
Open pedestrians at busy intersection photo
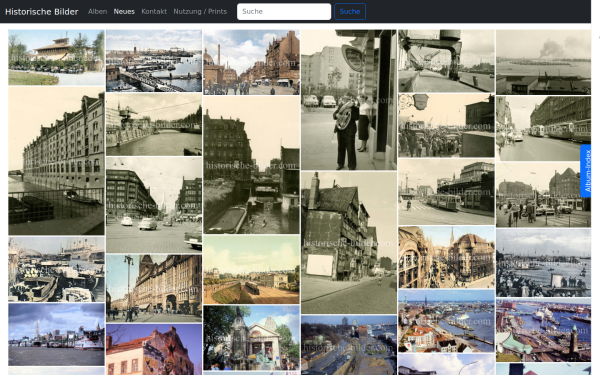[x=543, y=195]
